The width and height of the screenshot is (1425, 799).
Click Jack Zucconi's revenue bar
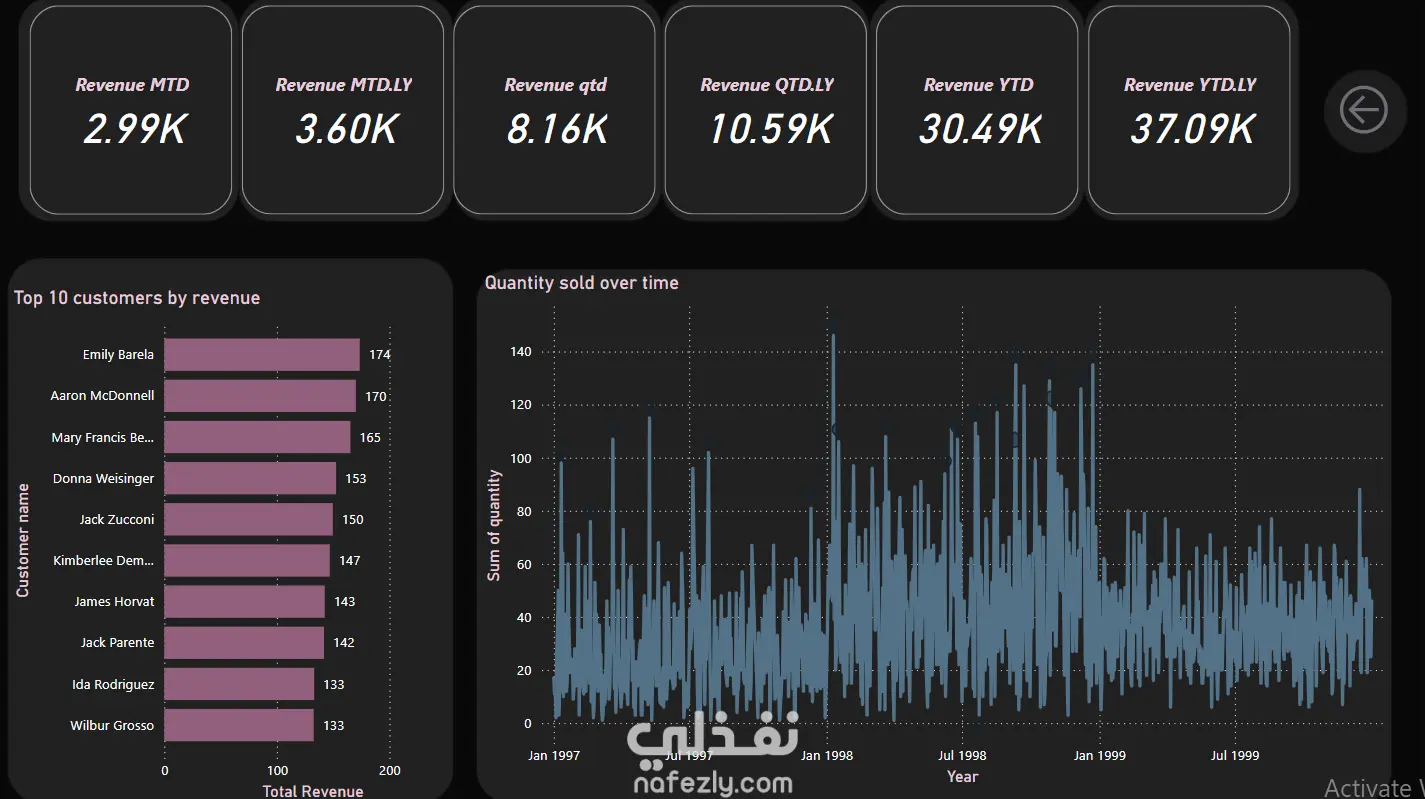tap(248, 519)
